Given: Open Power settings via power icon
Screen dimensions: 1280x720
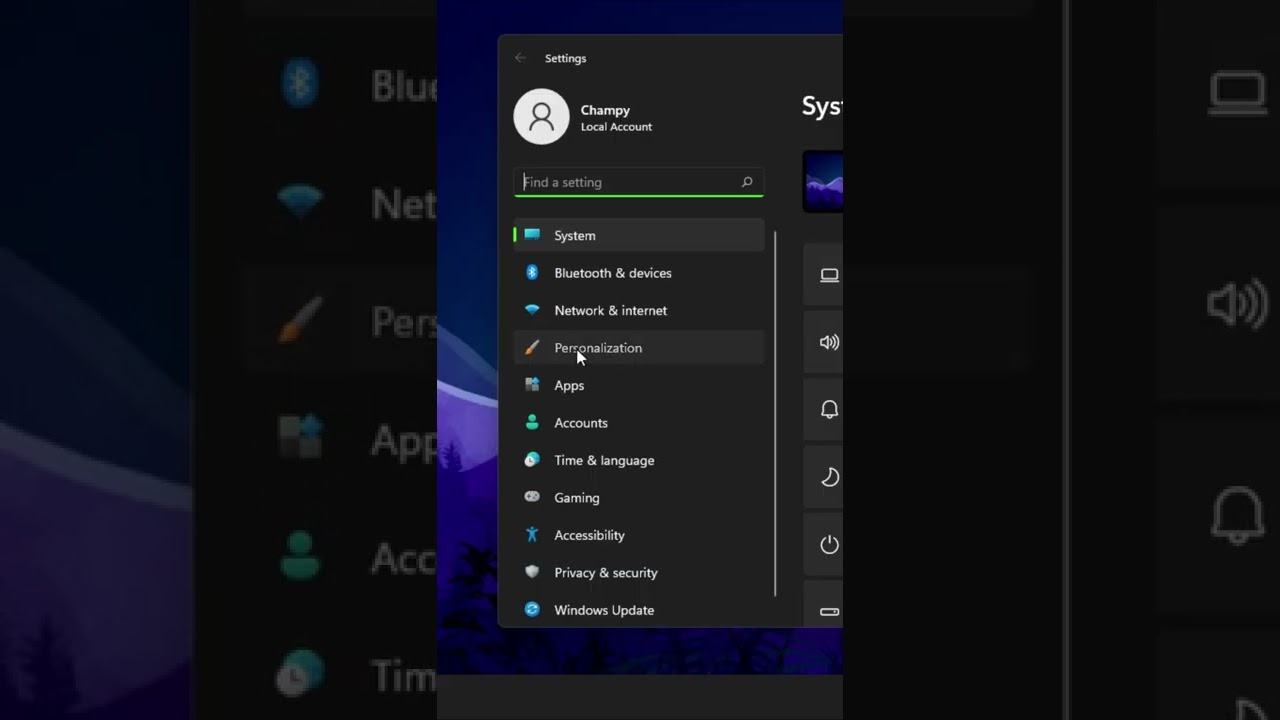Looking at the screenshot, I should tap(829, 545).
